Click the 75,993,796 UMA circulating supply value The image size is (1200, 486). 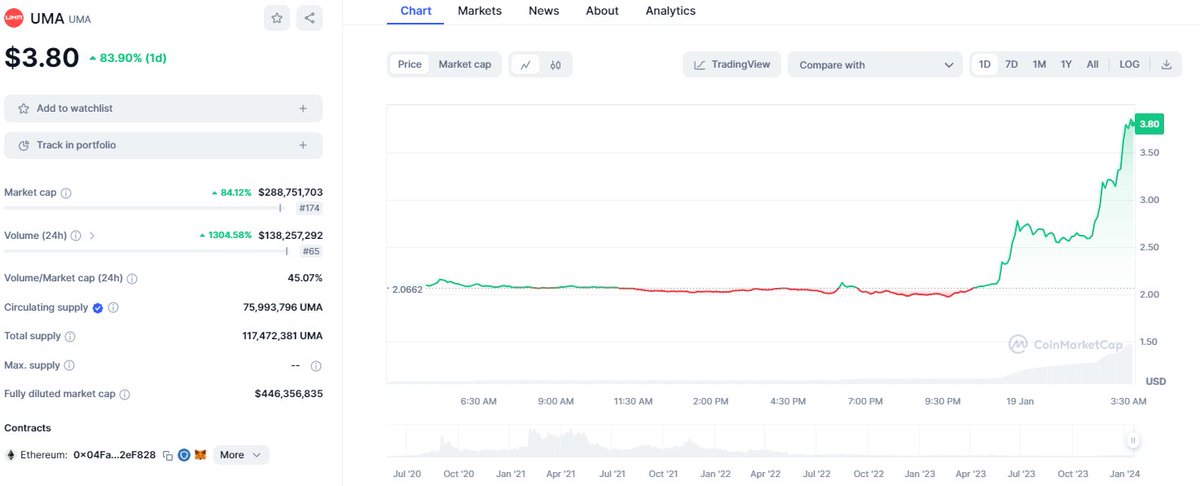click(x=283, y=308)
